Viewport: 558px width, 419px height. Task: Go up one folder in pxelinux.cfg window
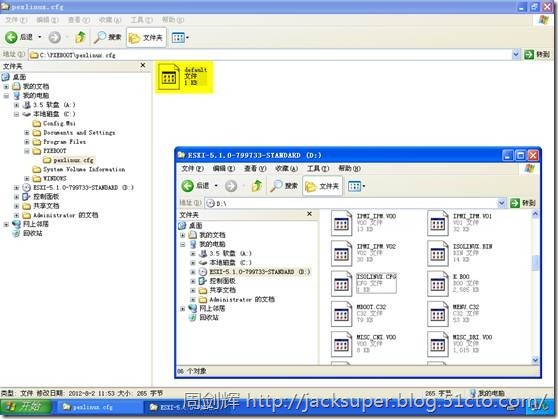[80, 37]
